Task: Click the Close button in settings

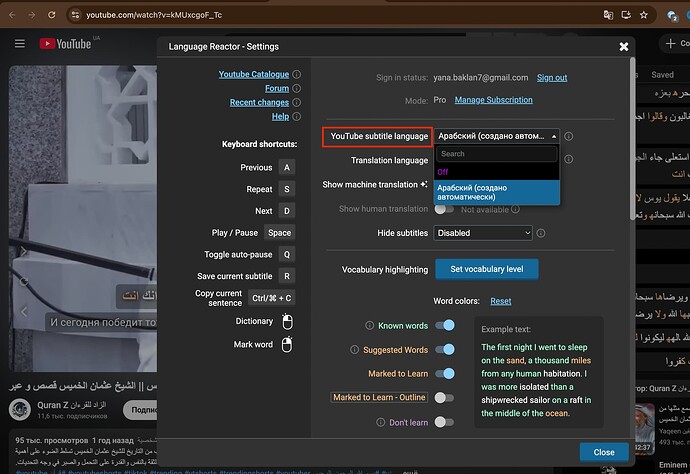Action: 604,452
